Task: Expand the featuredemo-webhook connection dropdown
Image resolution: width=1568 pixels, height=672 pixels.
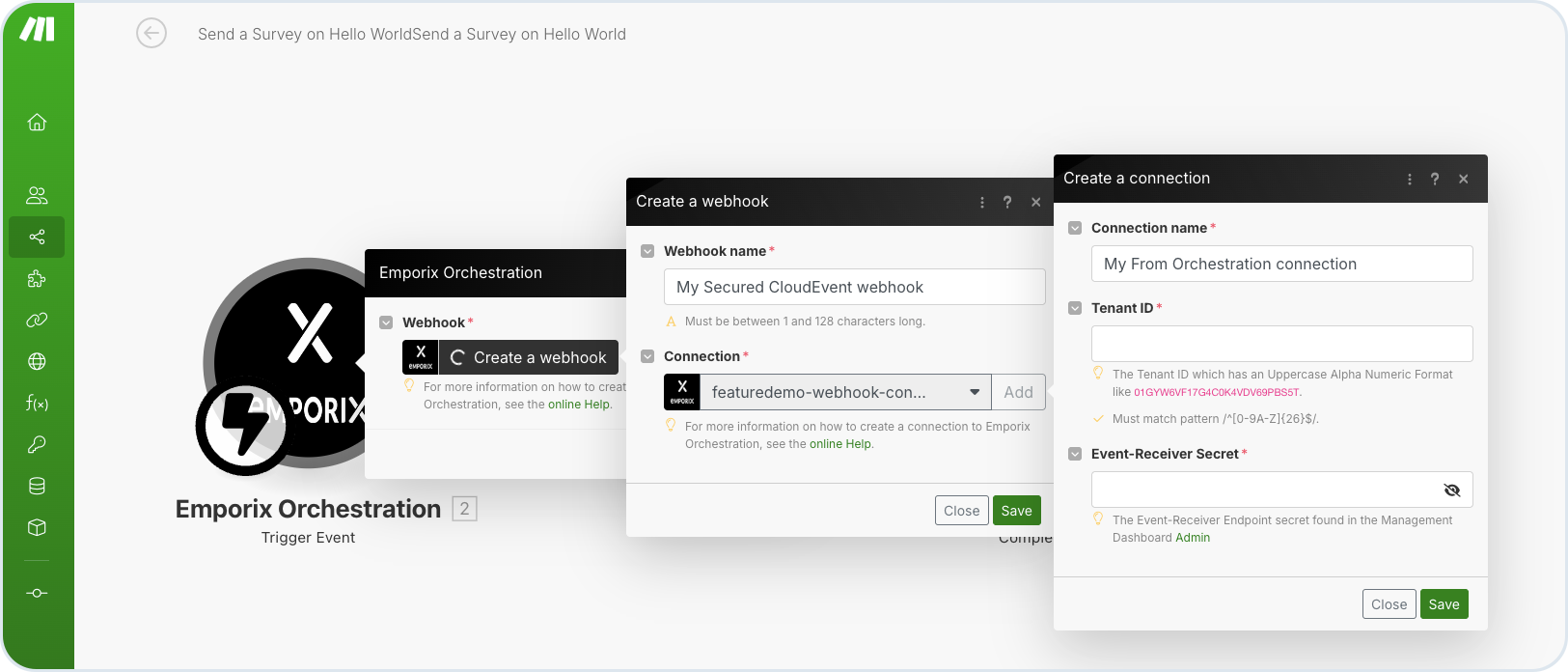Action: pyautogui.click(x=975, y=393)
